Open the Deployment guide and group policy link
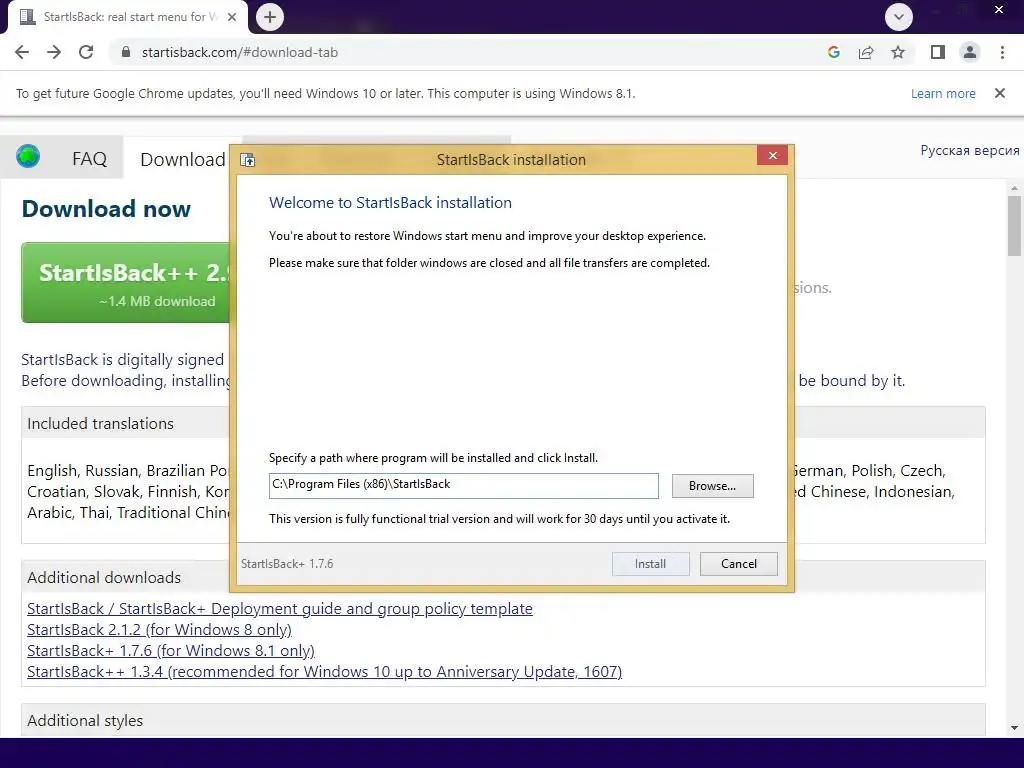 (x=280, y=609)
